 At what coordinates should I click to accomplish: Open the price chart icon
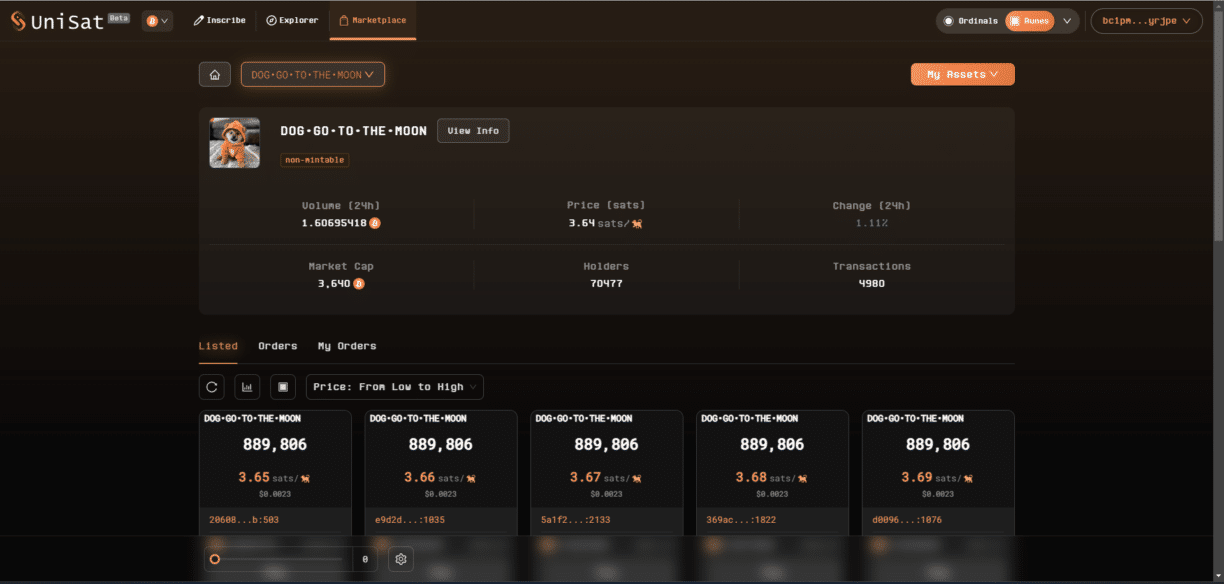point(246,387)
